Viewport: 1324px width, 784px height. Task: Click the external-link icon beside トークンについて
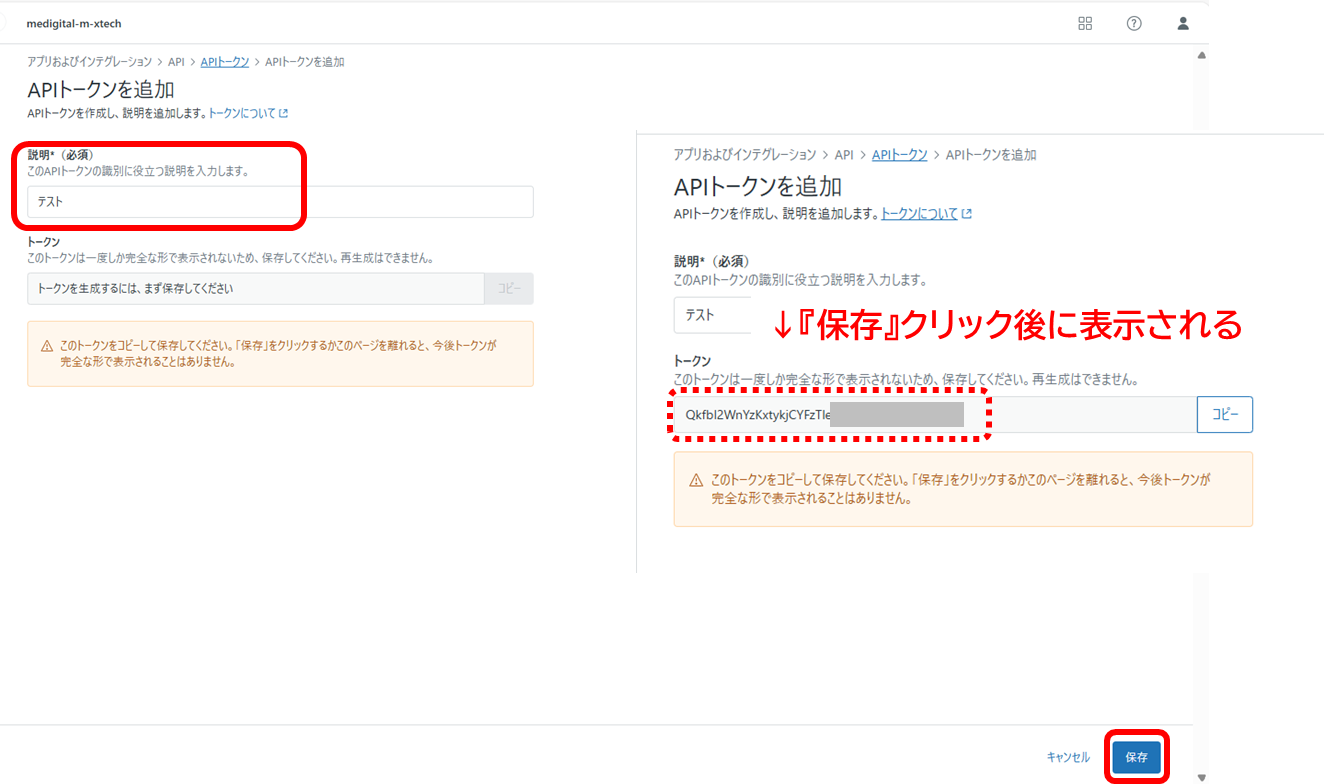pyautogui.click(x=283, y=114)
